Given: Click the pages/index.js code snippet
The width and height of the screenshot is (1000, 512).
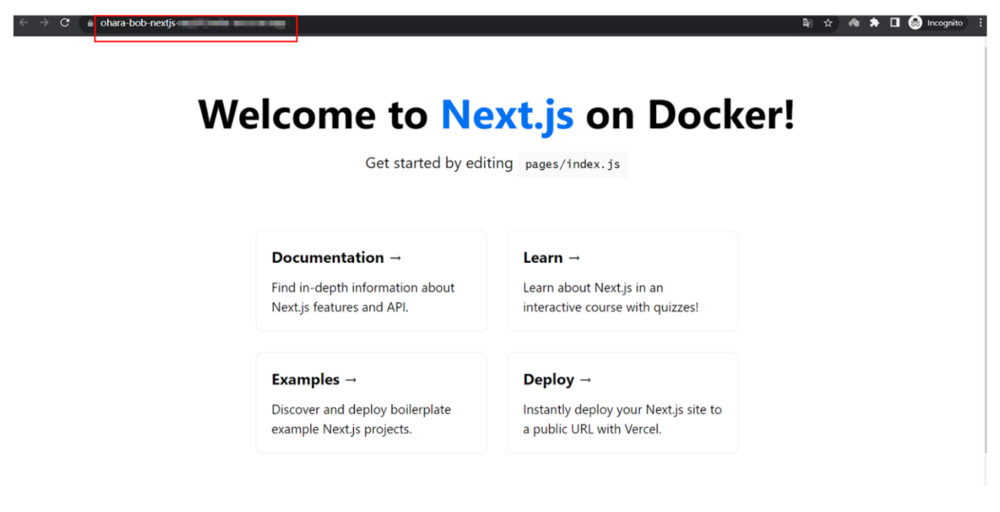Looking at the screenshot, I should [x=572, y=165].
